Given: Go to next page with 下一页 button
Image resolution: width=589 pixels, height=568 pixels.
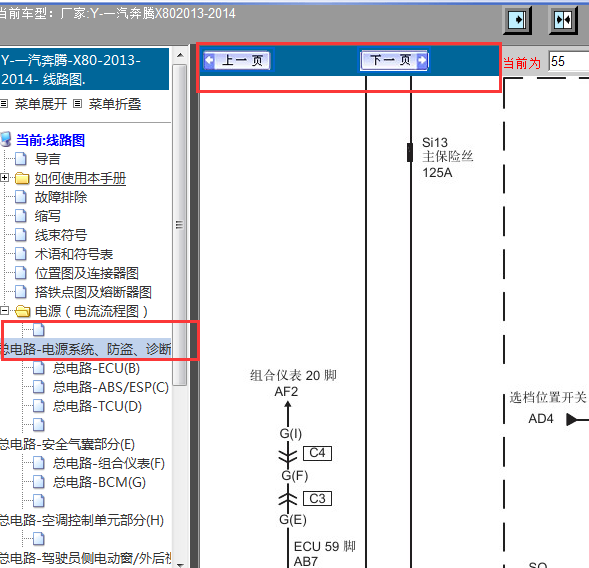Looking at the screenshot, I should [394, 60].
